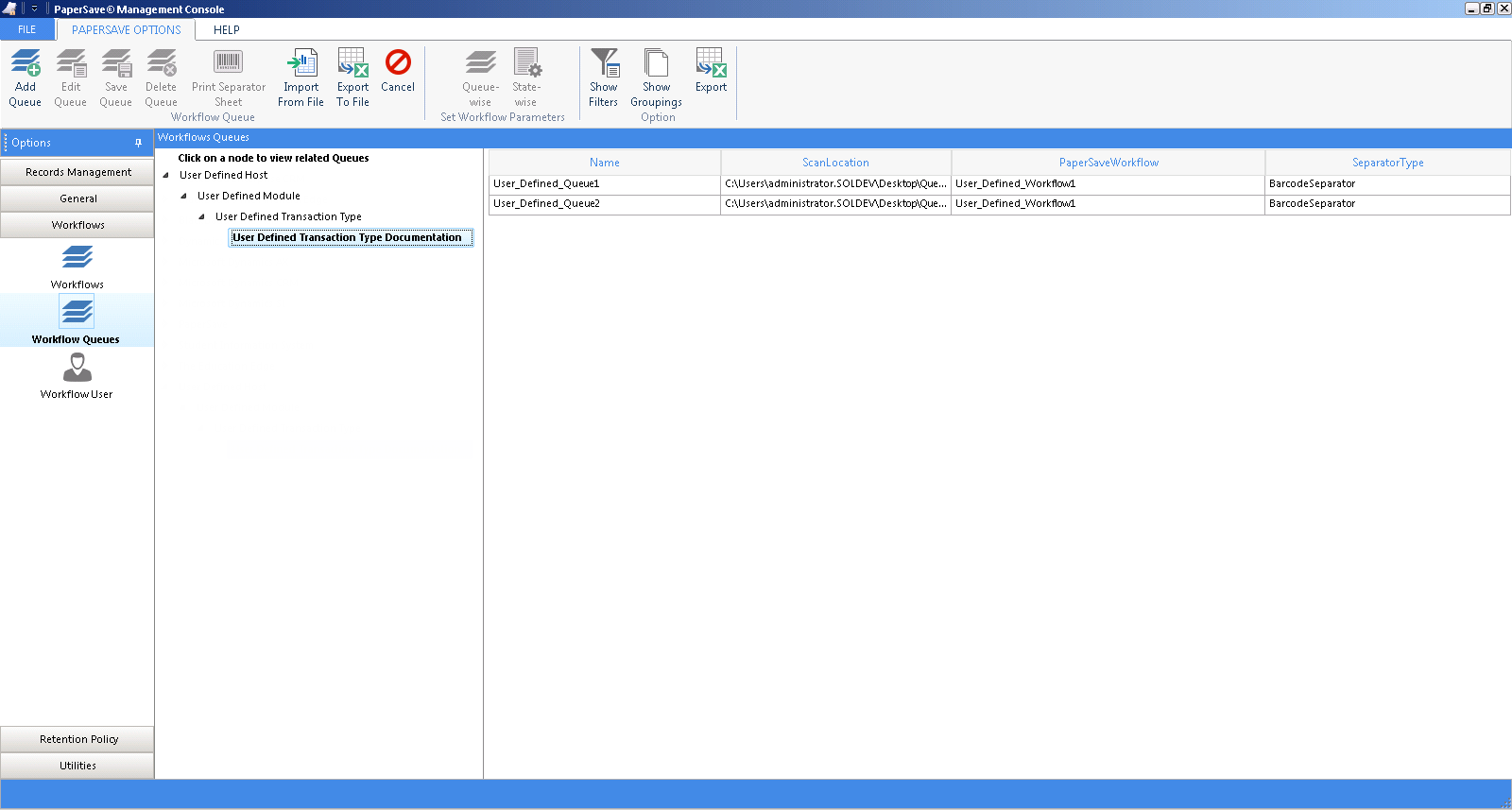Image resolution: width=1512 pixels, height=810 pixels.
Task: Click ScanLocation cell of User_Defined_Queue2 row
Action: (x=835, y=204)
